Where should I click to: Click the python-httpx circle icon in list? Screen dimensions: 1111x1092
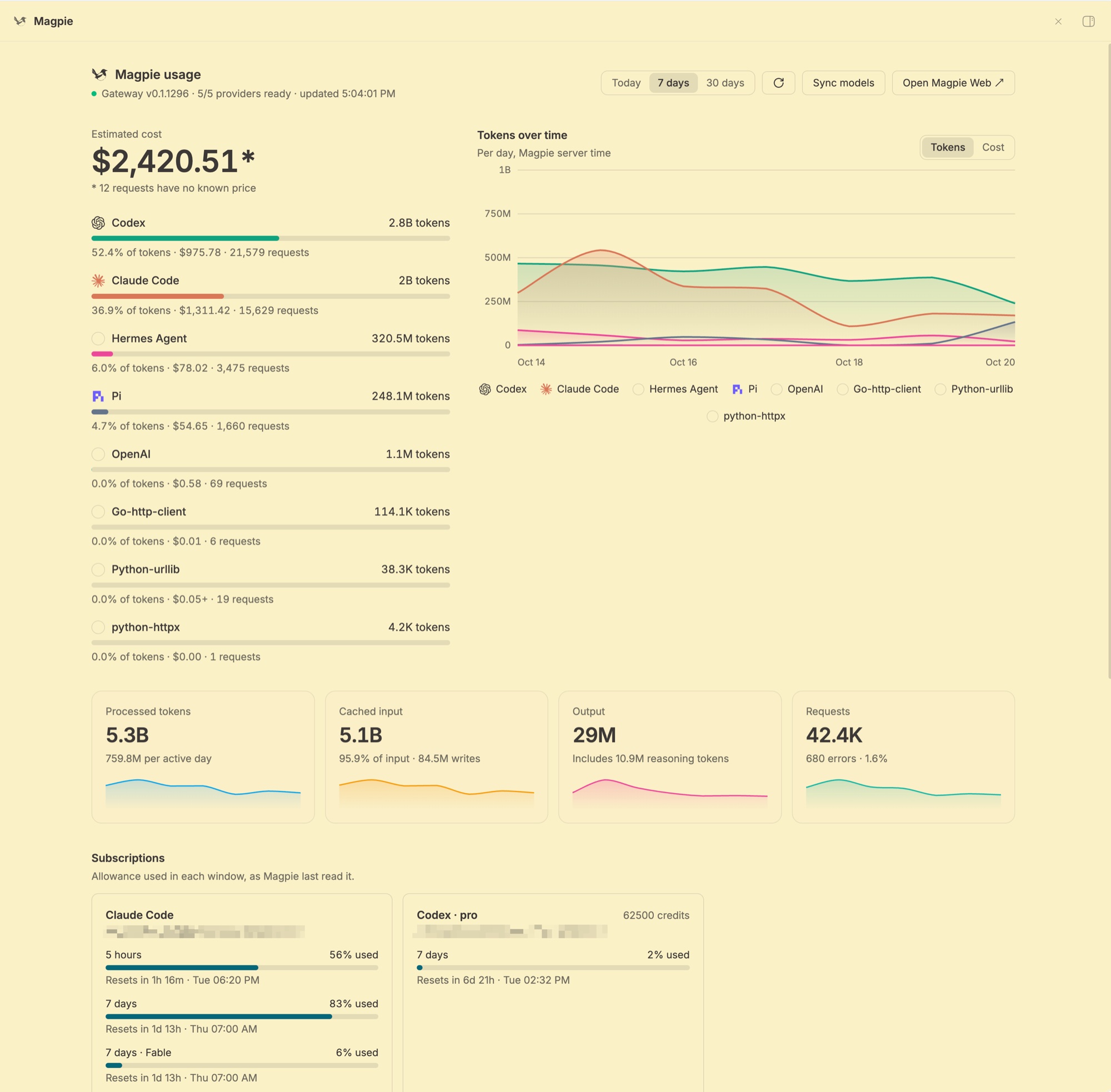click(98, 627)
